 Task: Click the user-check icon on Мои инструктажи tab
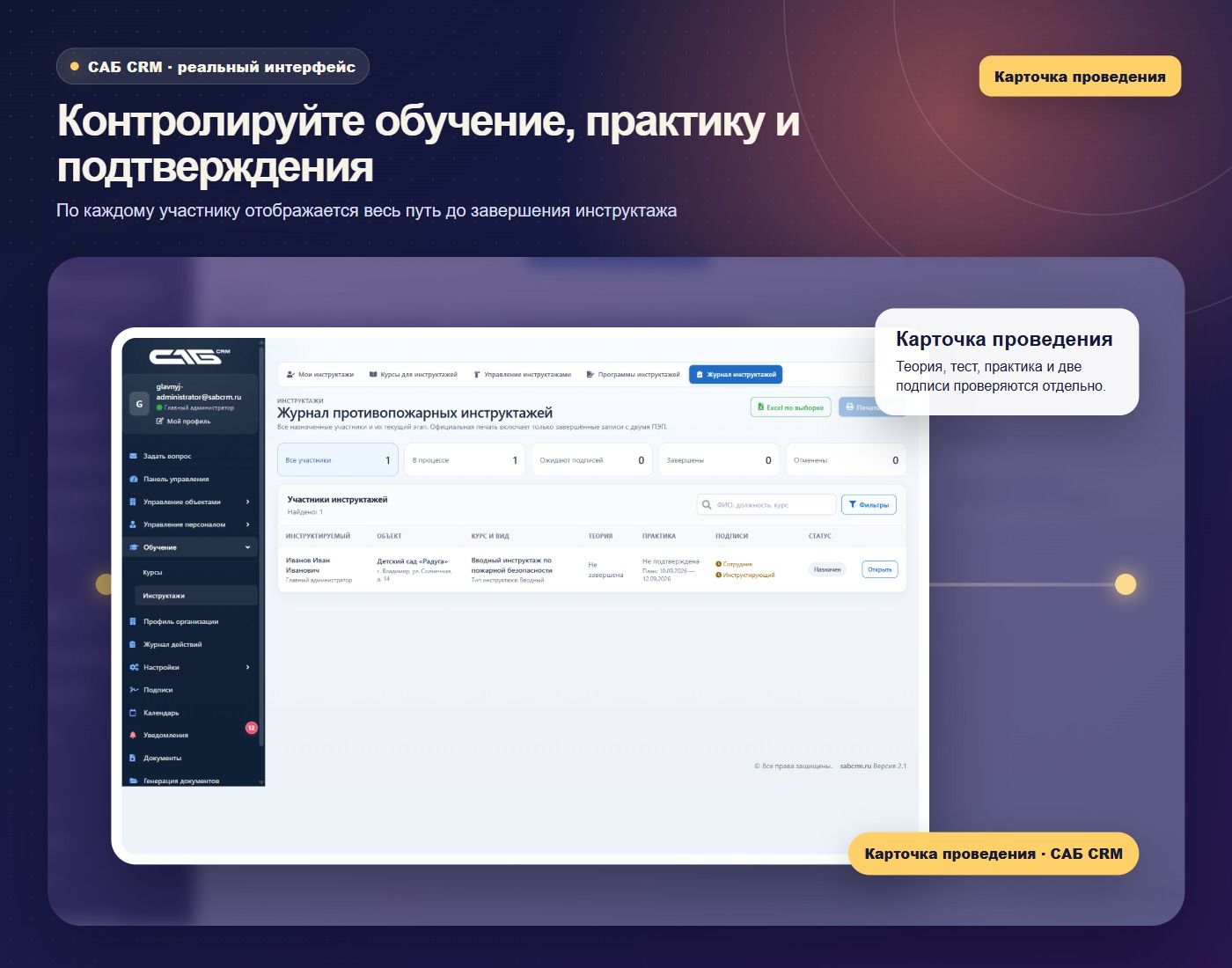pos(290,374)
